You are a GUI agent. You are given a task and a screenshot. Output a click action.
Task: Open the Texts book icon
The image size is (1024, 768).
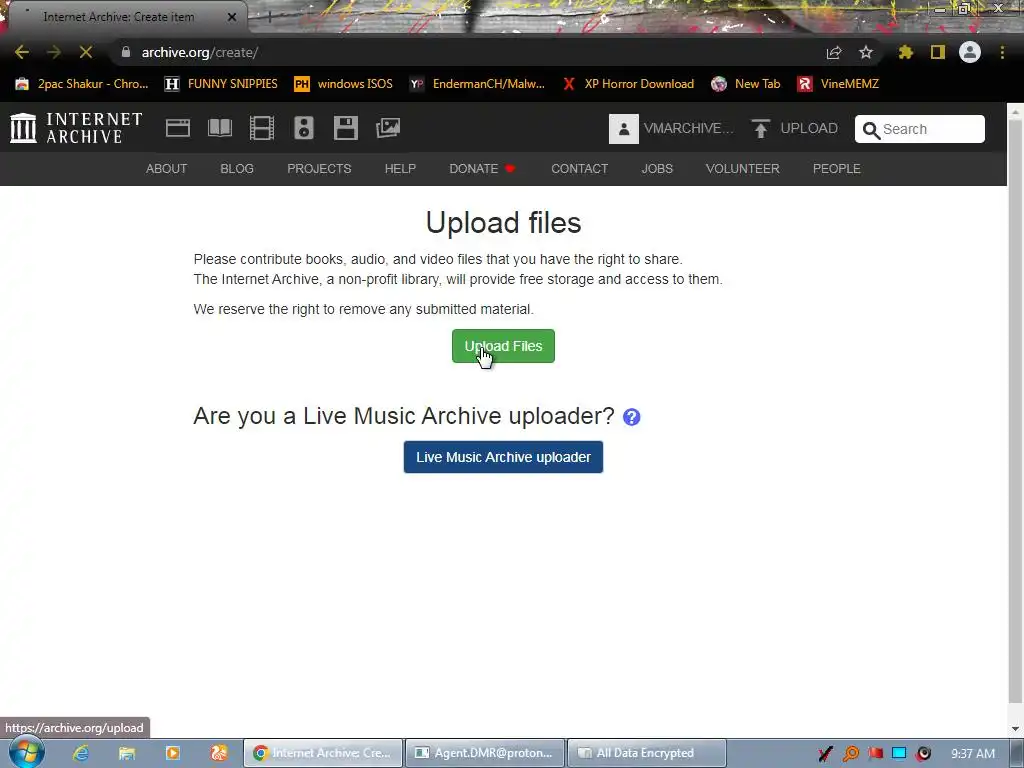tap(219, 128)
